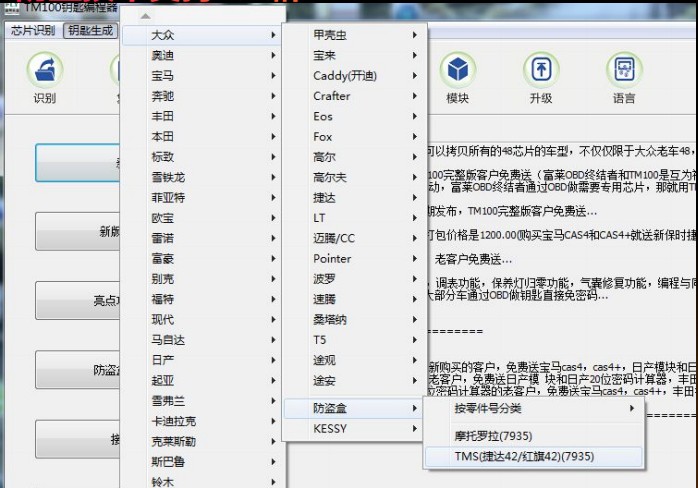The height and width of the screenshot is (488, 698).
Task: Choose 捷达 in the model submenu
Action: click(354, 198)
